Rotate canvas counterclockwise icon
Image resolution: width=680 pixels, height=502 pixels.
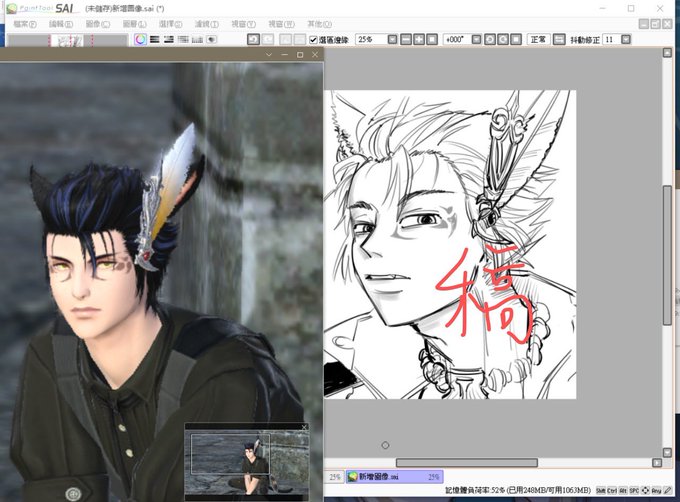click(x=490, y=39)
